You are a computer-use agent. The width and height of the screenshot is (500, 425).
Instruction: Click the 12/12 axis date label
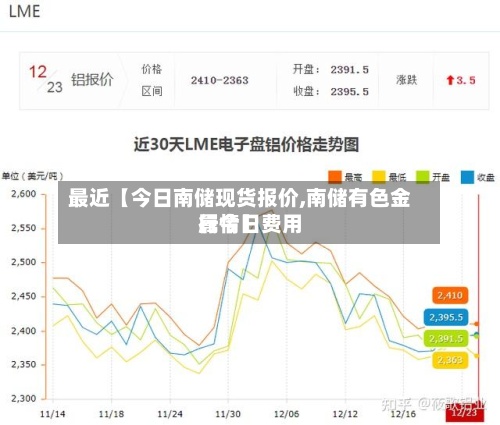345,414
